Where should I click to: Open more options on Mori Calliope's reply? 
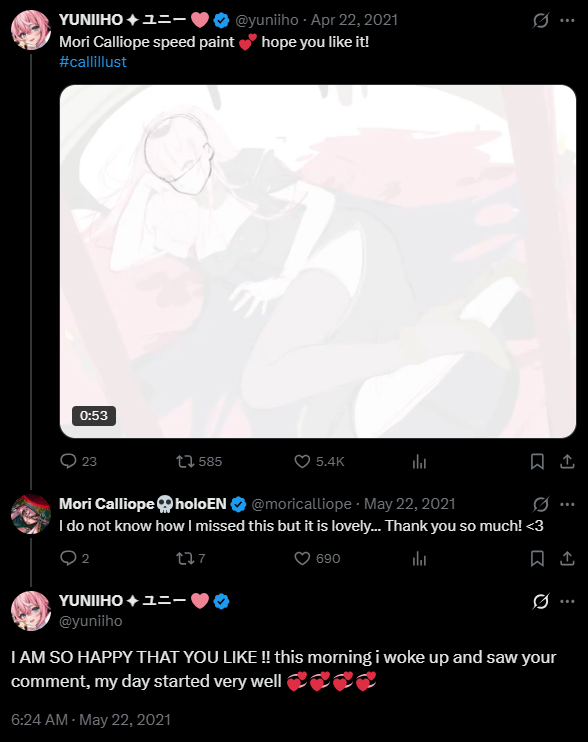[x=567, y=504]
